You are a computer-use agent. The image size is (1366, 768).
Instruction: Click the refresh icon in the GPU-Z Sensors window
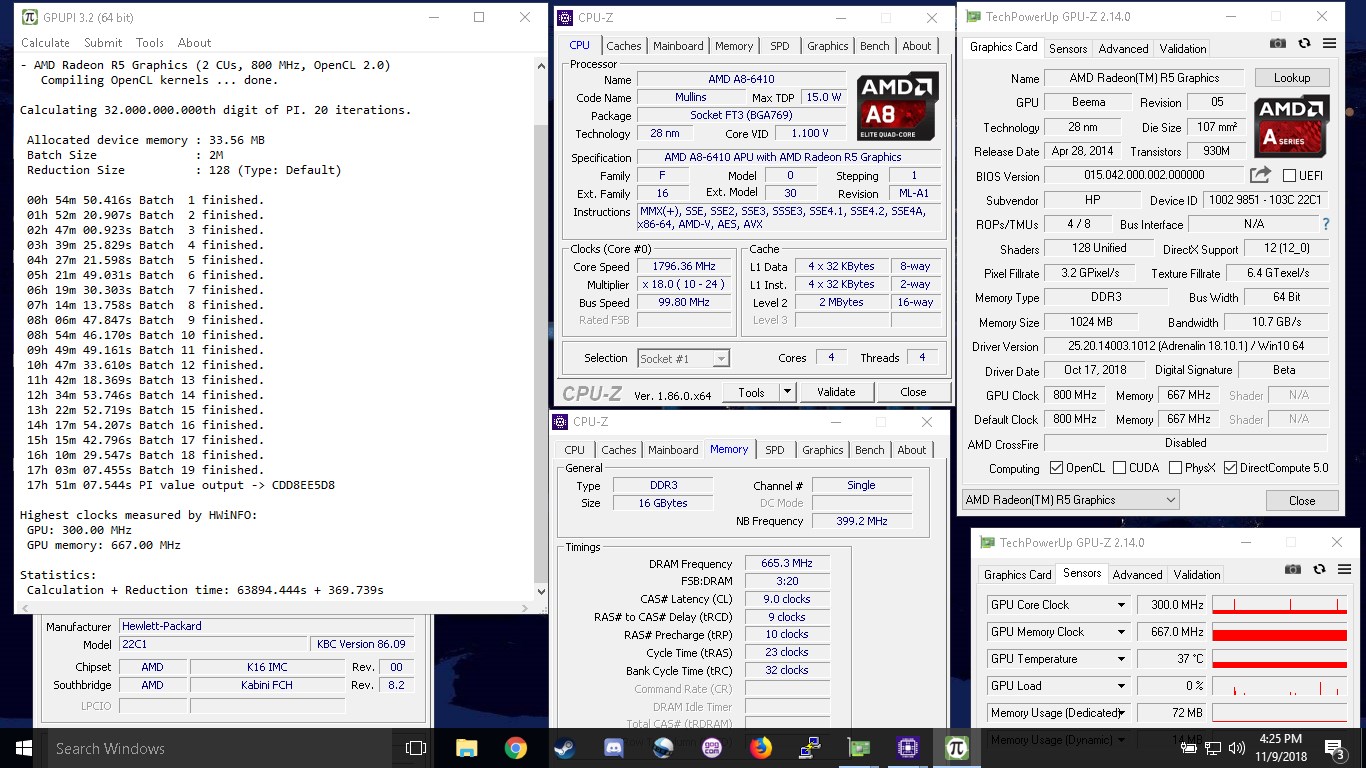[x=1319, y=569]
